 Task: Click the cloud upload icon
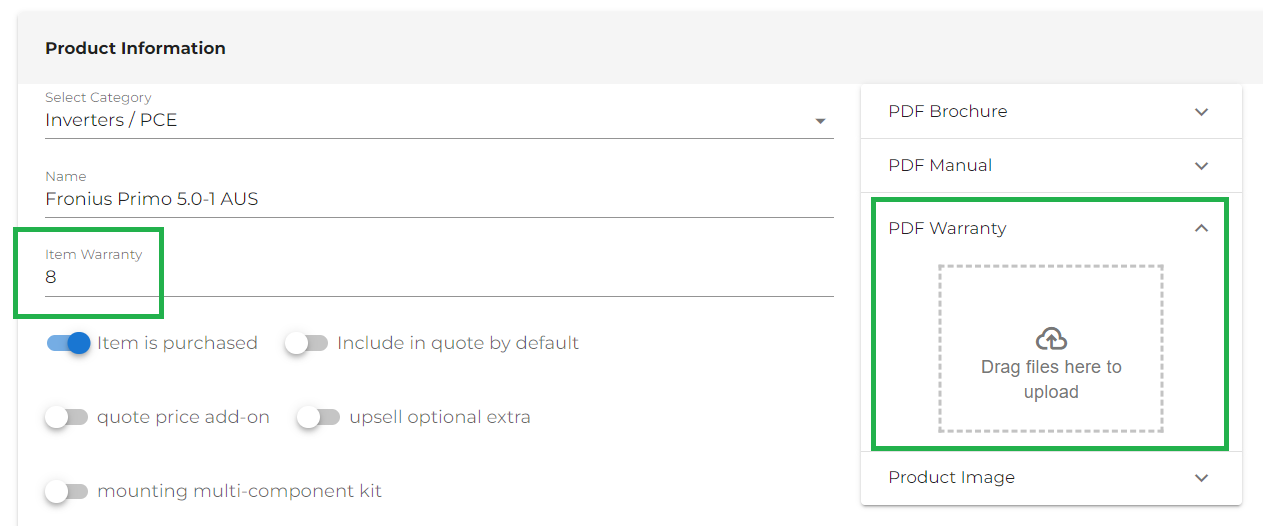(x=1051, y=338)
